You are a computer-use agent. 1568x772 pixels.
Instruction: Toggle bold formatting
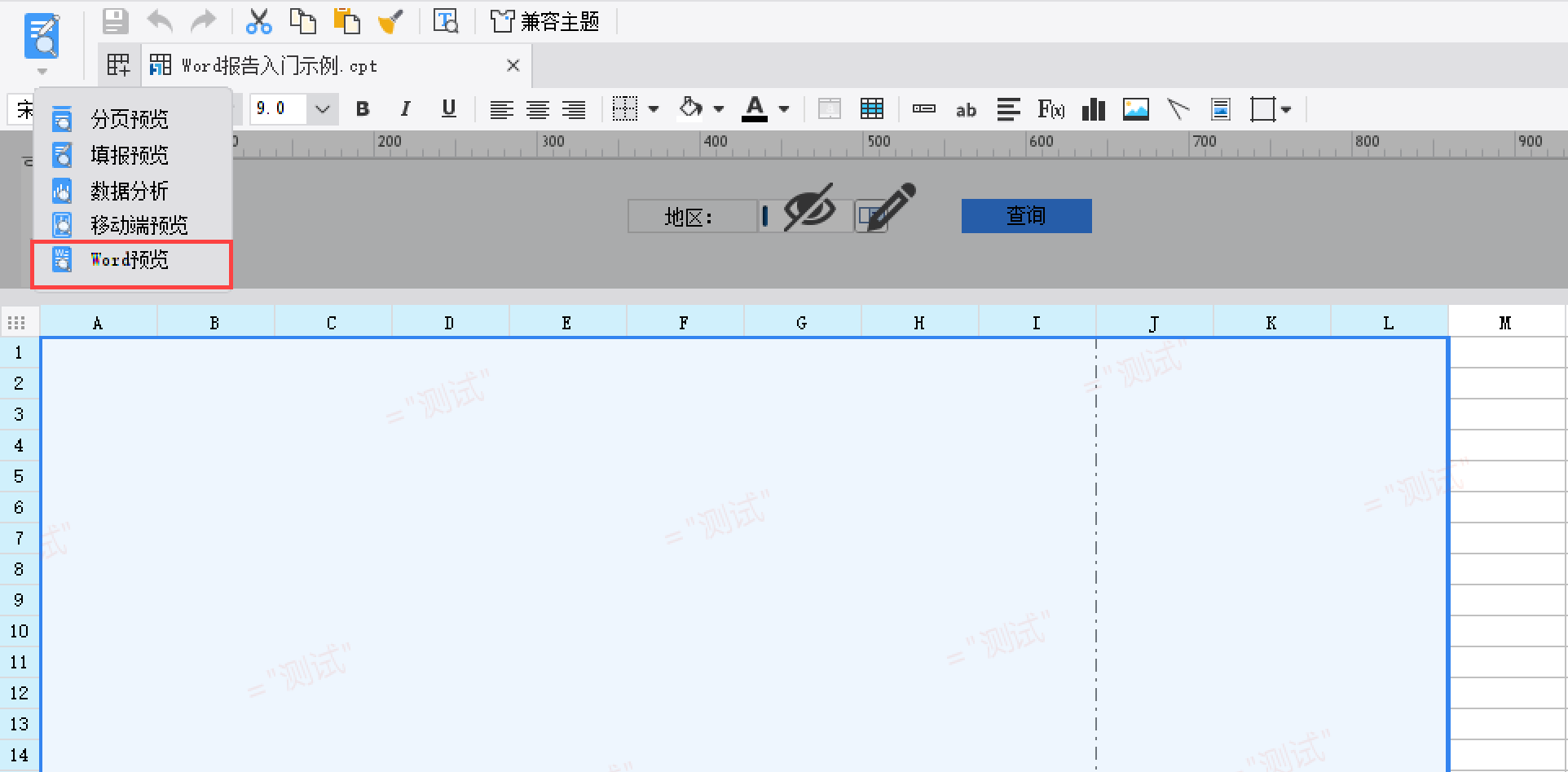click(363, 108)
